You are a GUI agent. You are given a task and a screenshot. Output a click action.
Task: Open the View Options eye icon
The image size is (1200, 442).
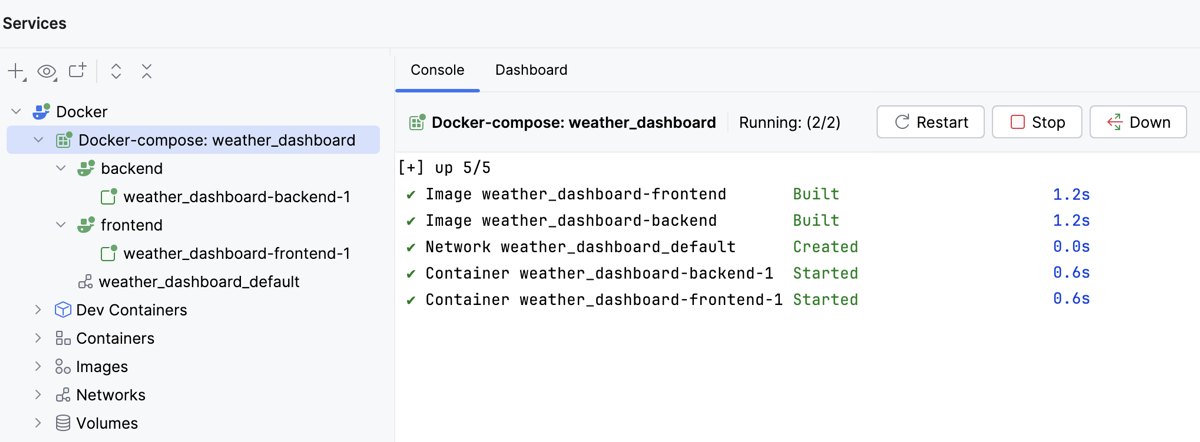coord(46,72)
